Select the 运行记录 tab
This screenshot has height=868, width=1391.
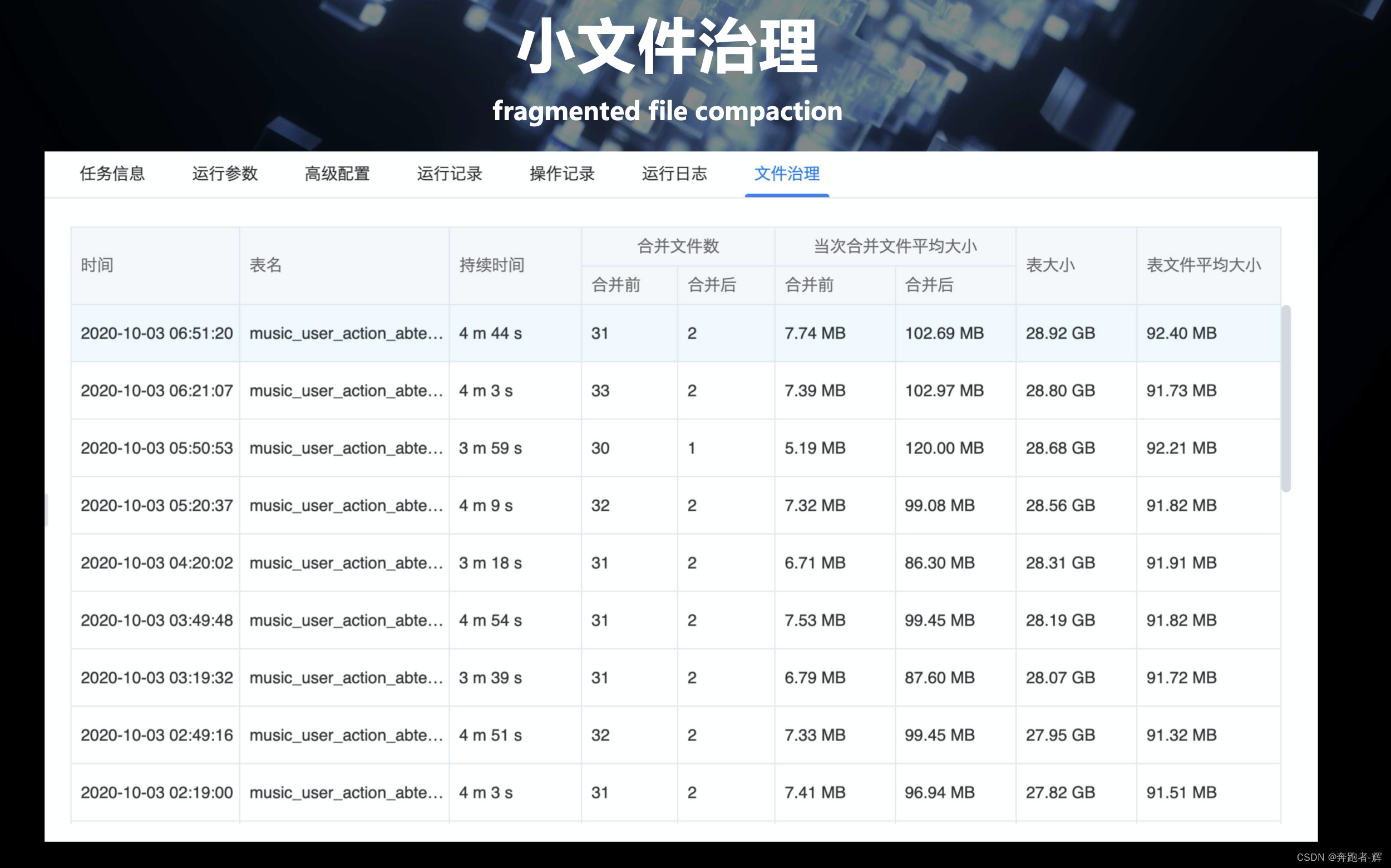pos(450,174)
